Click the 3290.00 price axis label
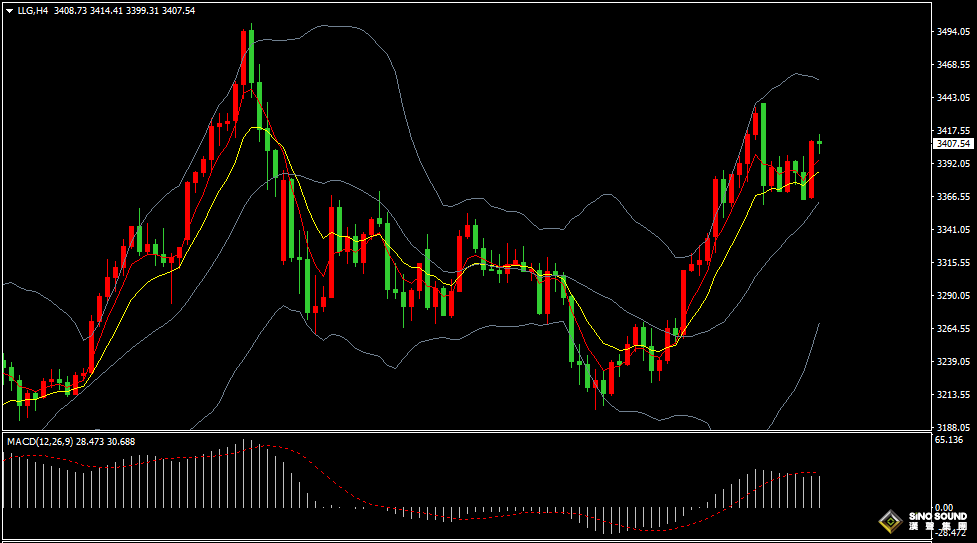 [x=953, y=296]
